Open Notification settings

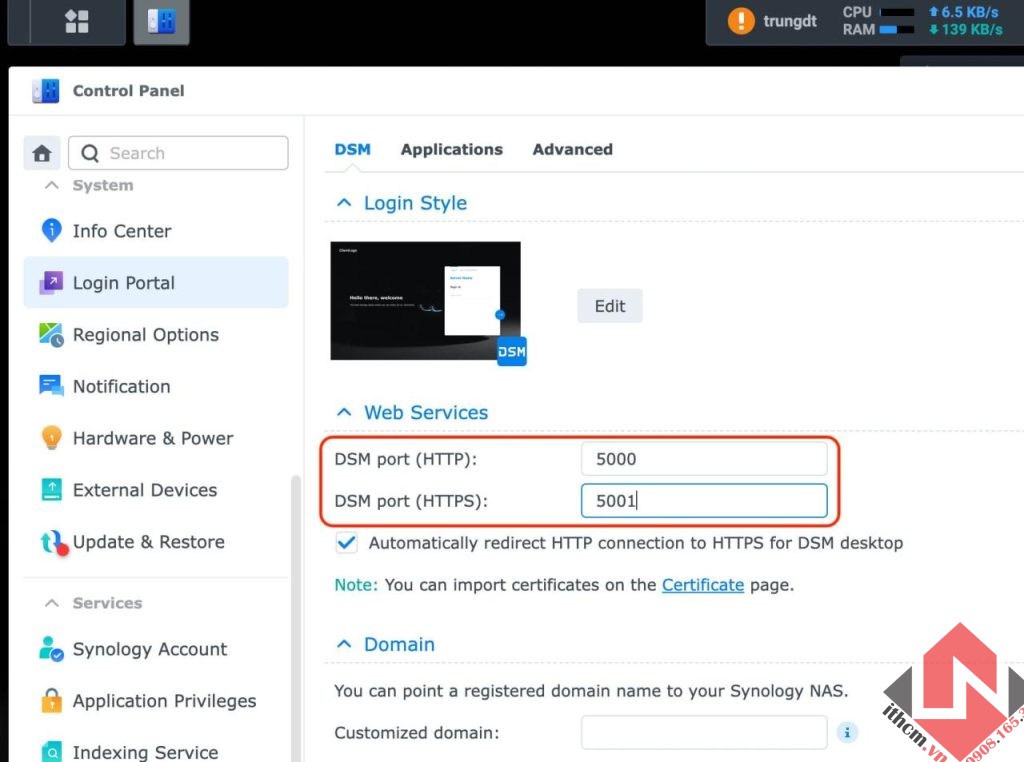tap(121, 386)
